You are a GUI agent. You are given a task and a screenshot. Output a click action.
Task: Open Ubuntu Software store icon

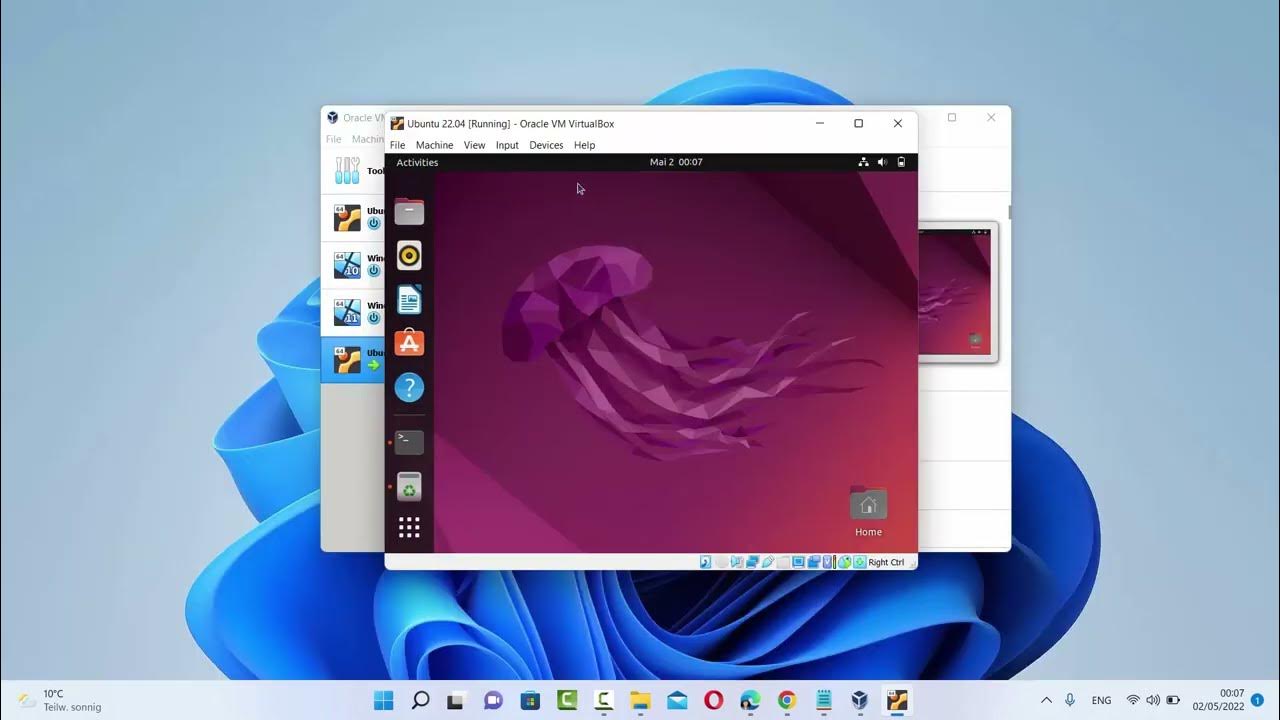pyautogui.click(x=409, y=343)
